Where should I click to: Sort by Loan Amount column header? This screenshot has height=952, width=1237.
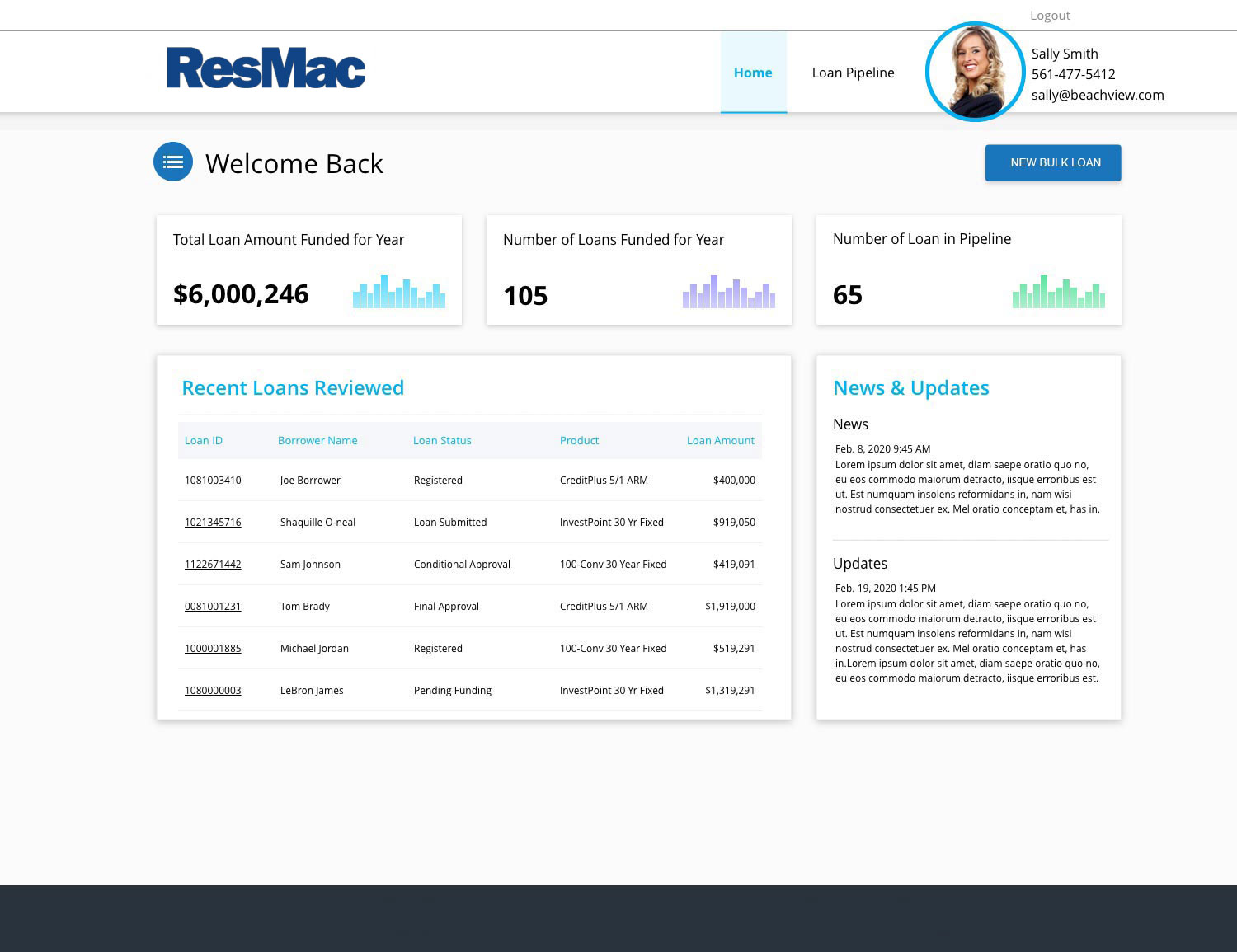720,441
